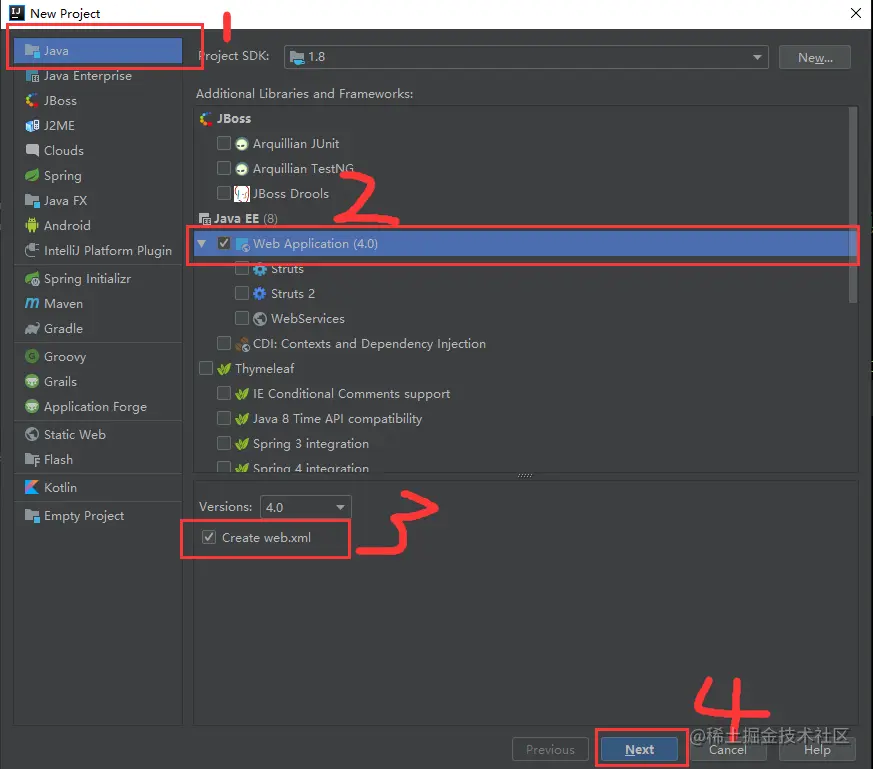Click the Kotlin icon

32,487
